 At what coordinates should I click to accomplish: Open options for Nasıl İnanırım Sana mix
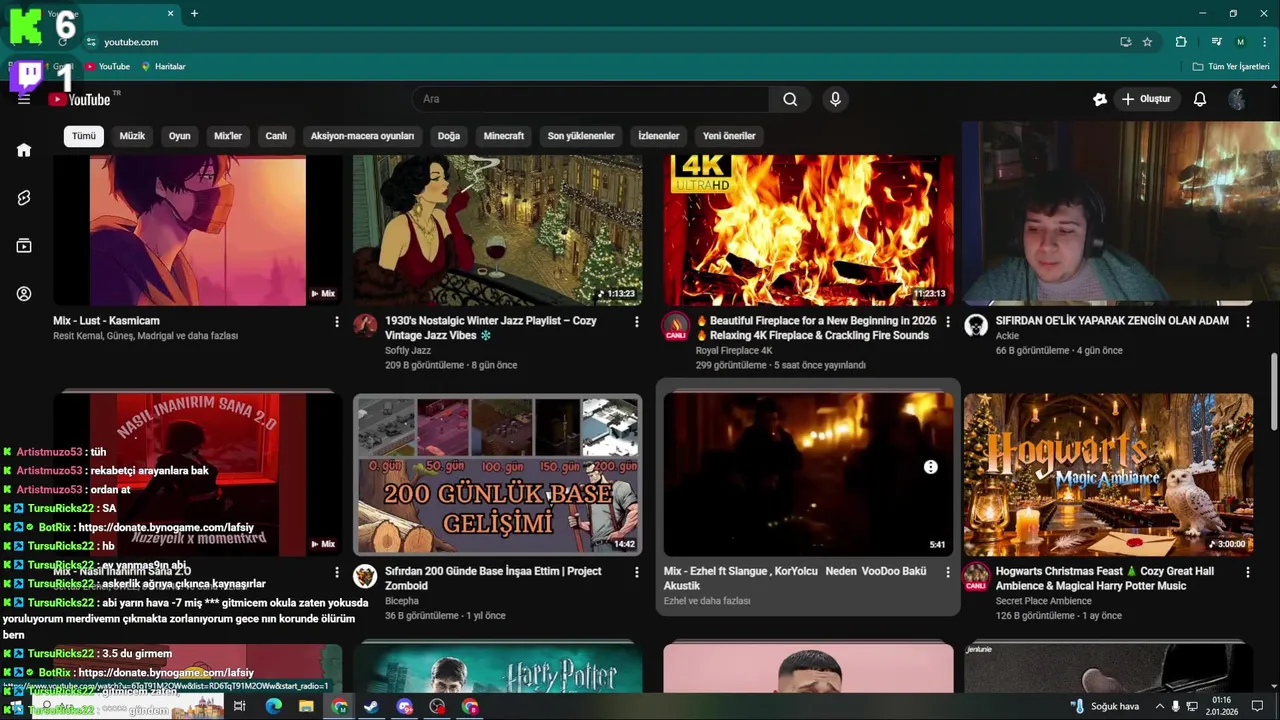click(337, 572)
